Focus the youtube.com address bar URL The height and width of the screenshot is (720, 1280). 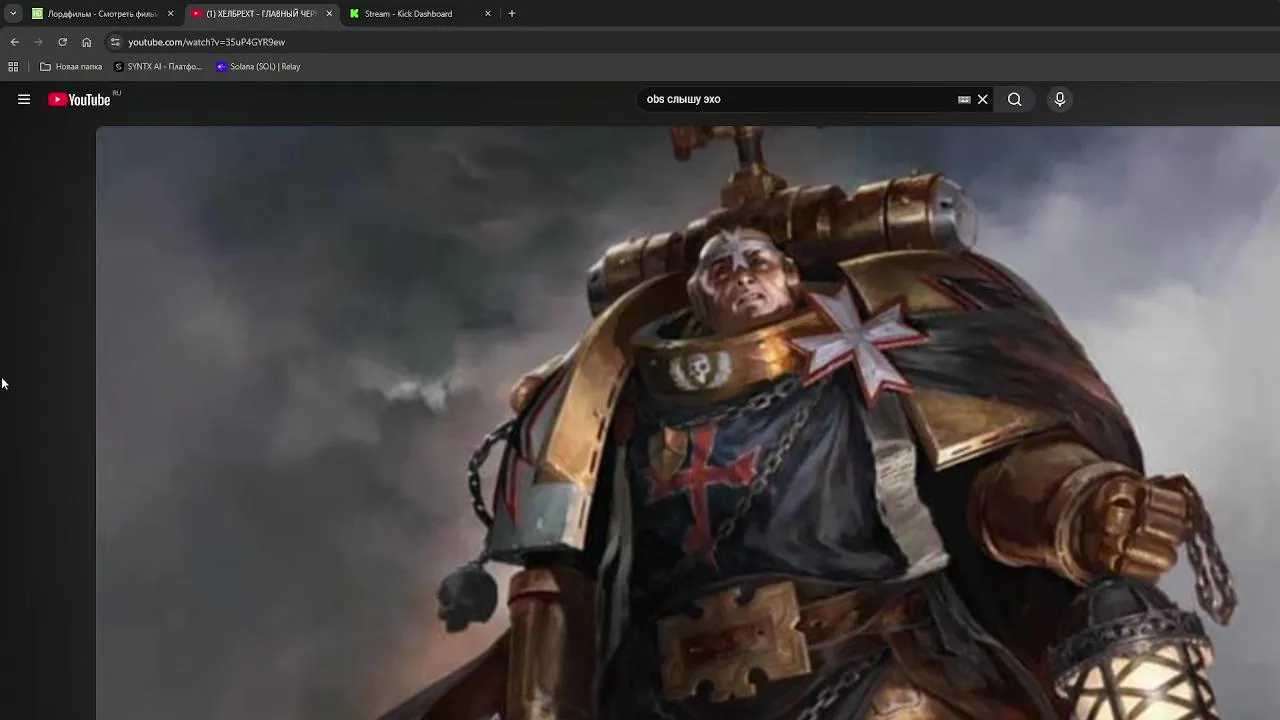pos(207,42)
